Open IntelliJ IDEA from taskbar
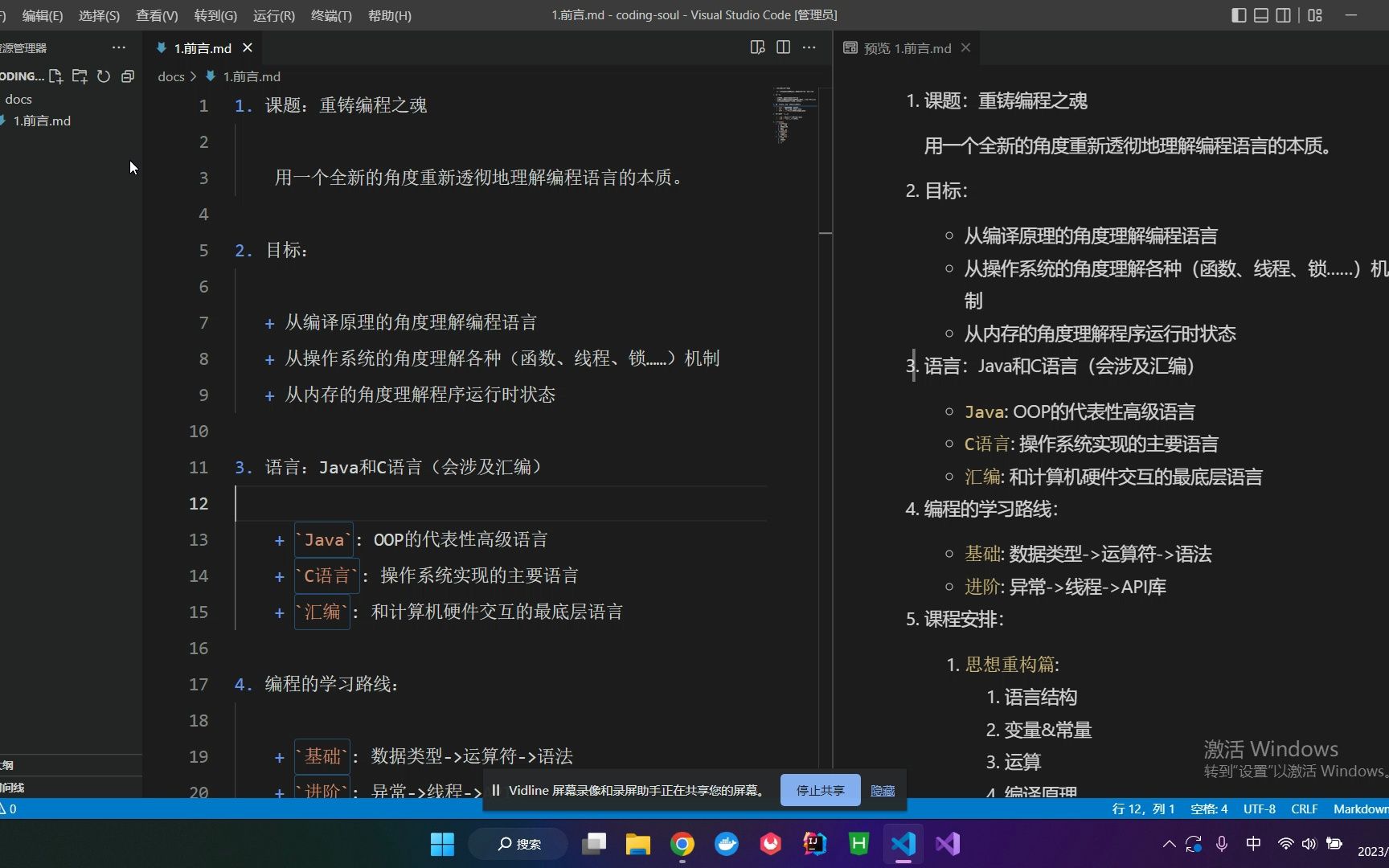Screen dimensions: 1389x868 tap(815, 844)
